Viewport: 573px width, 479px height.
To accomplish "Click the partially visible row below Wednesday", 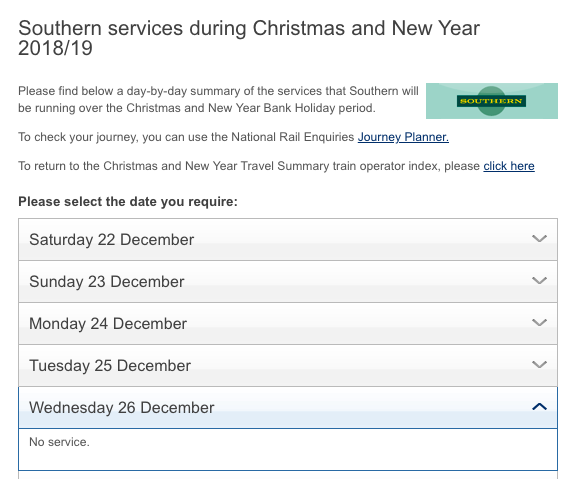I will pos(288,475).
